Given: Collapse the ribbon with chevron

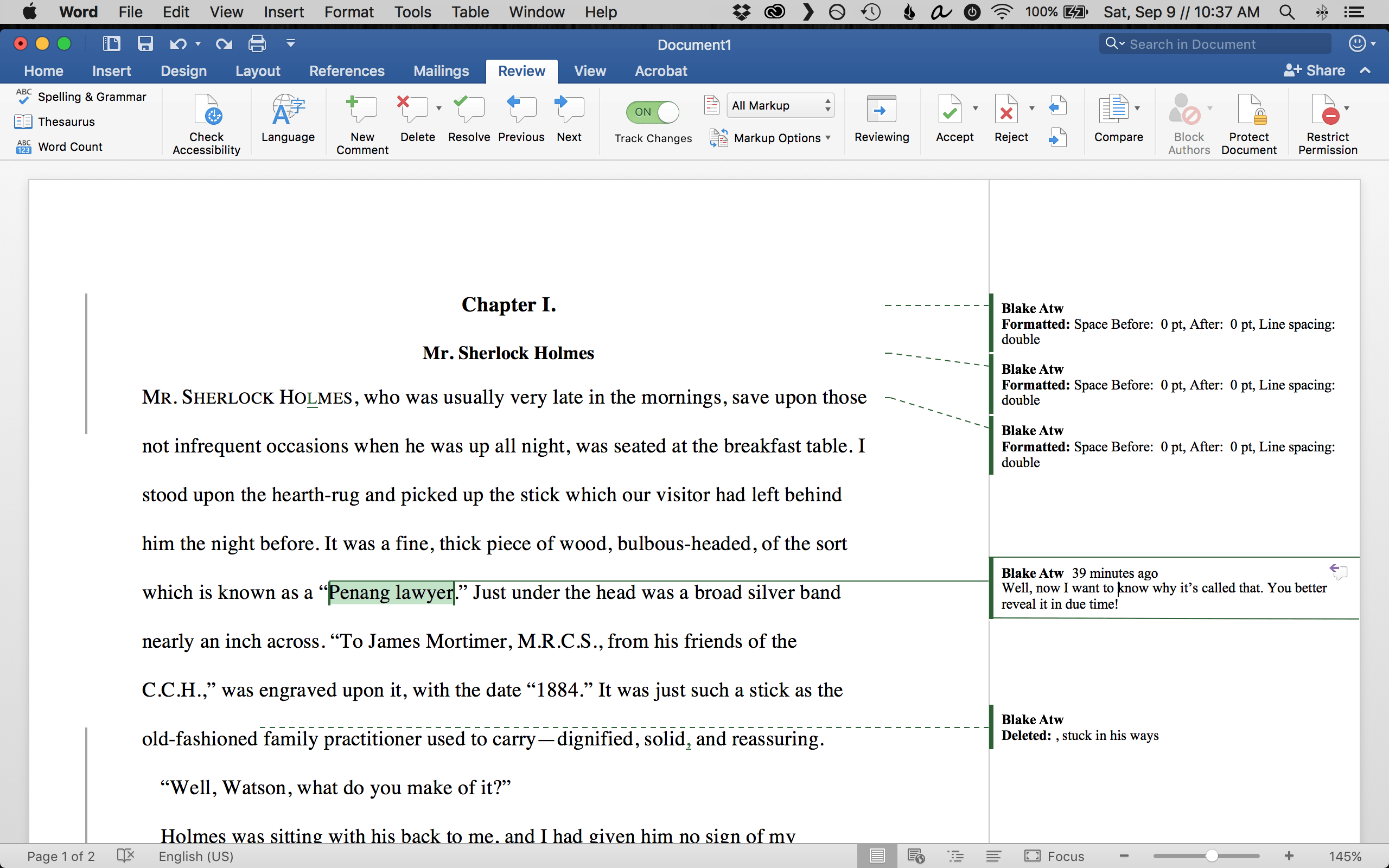Looking at the screenshot, I should point(1366,71).
